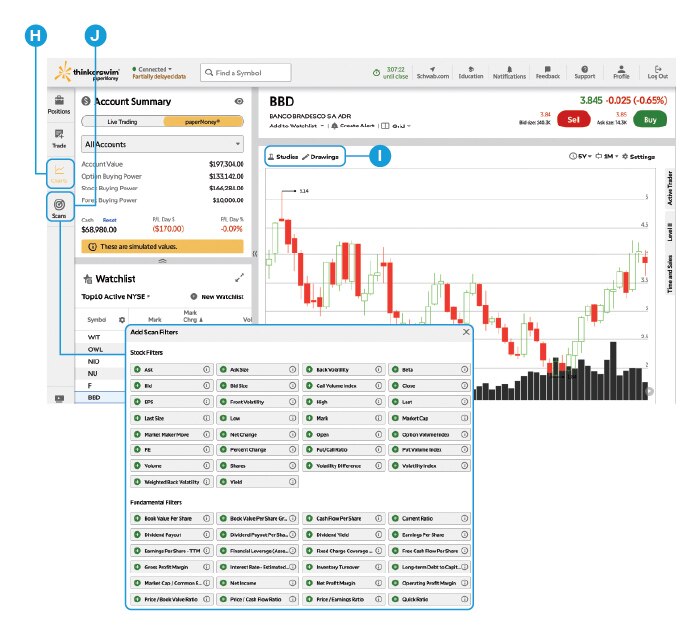Click the video icon at sidebar bottom
The image size is (700, 636).
tap(59, 398)
